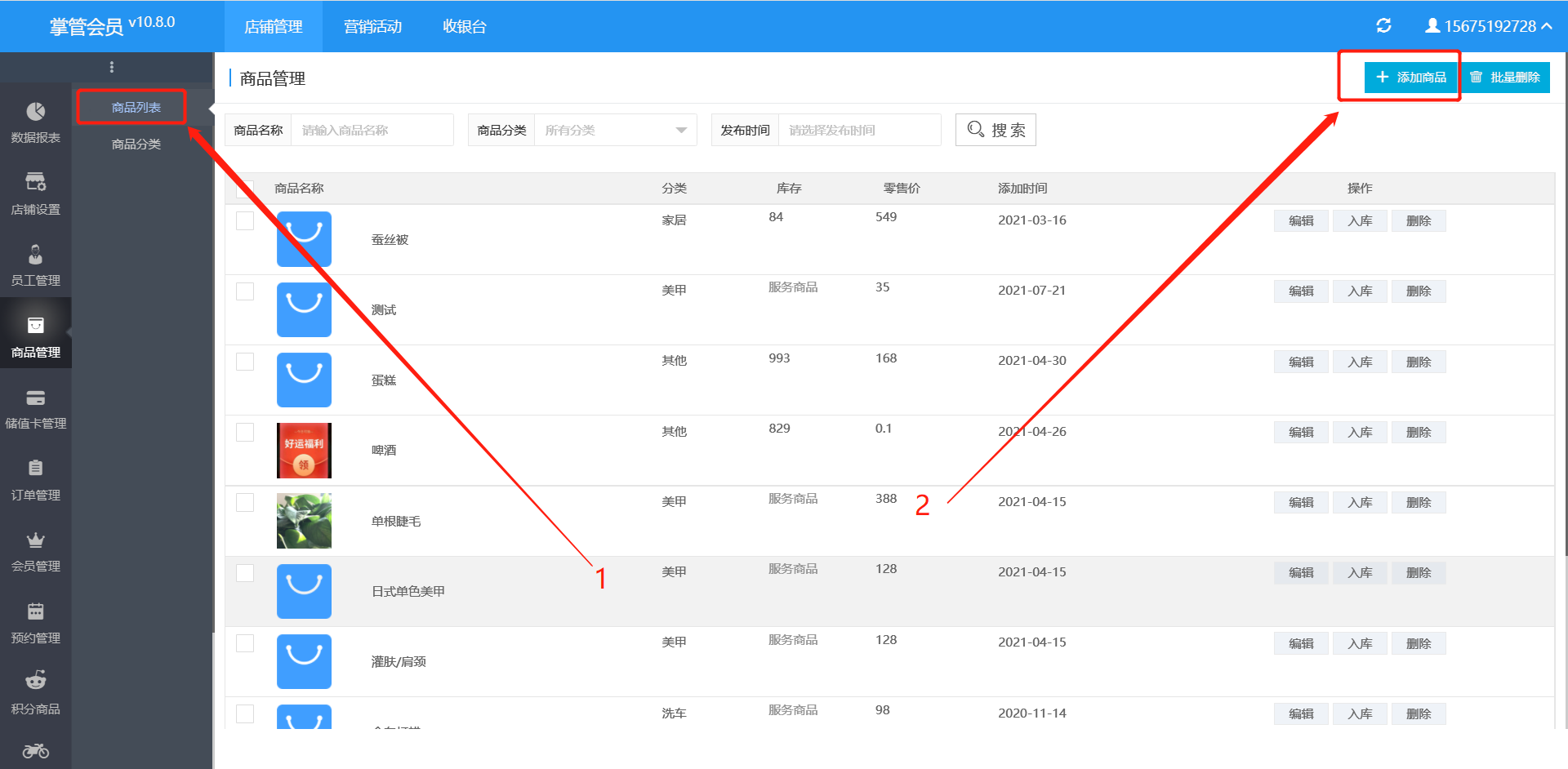This screenshot has height=769, width=1568.
Task: Click the refresh icon in top bar
Action: pyautogui.click(x=1383, y=26)
